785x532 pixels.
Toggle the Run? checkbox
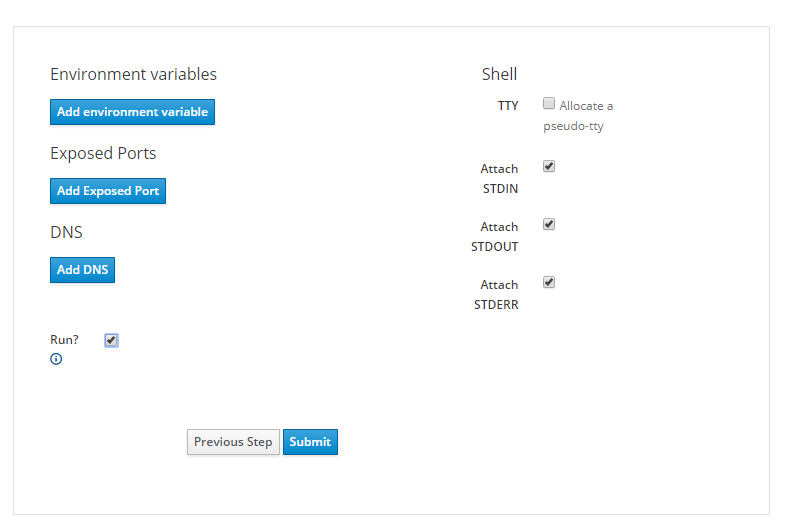(111, 340)
